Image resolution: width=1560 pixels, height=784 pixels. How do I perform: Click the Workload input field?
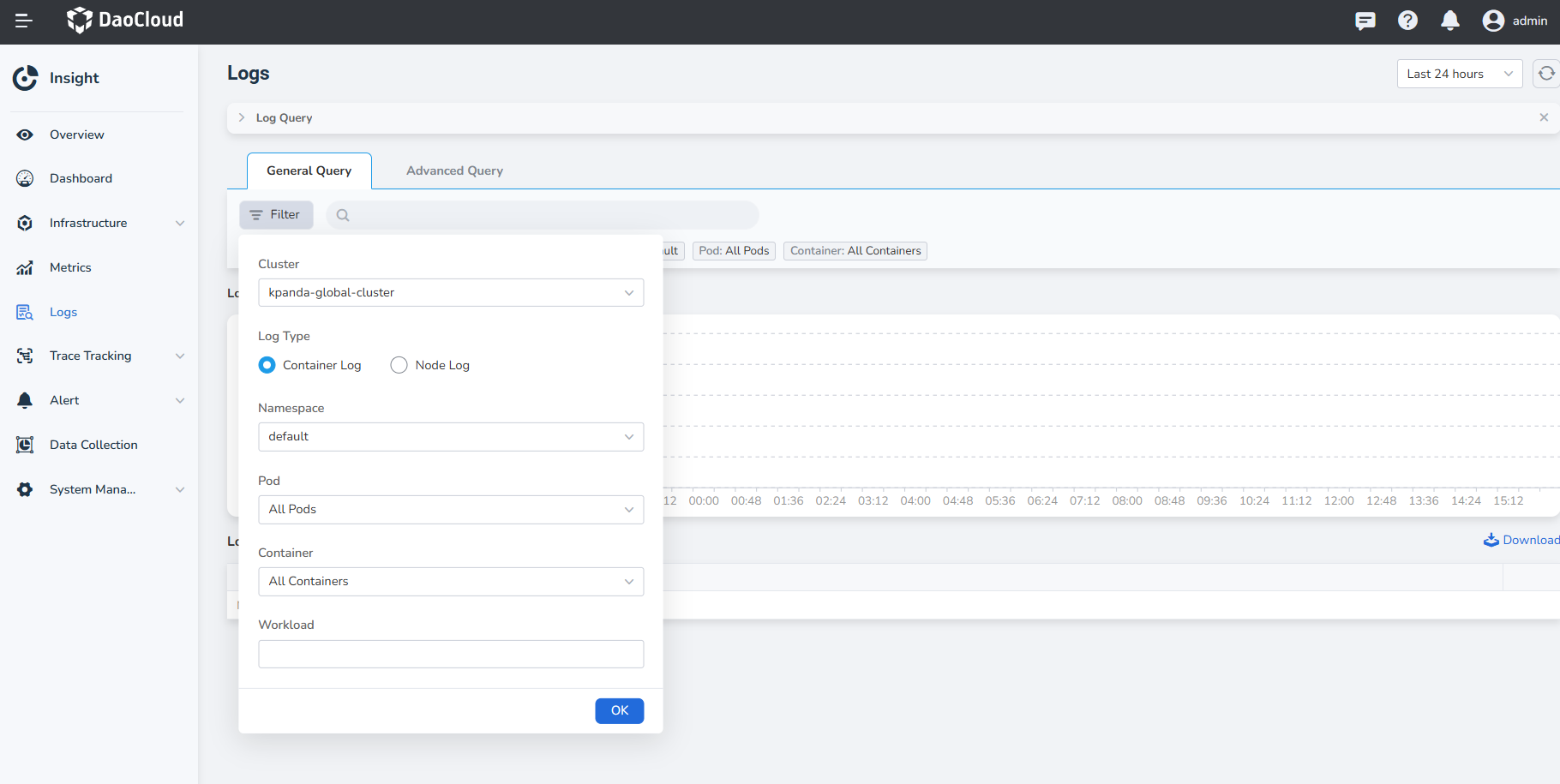(451, 654)
